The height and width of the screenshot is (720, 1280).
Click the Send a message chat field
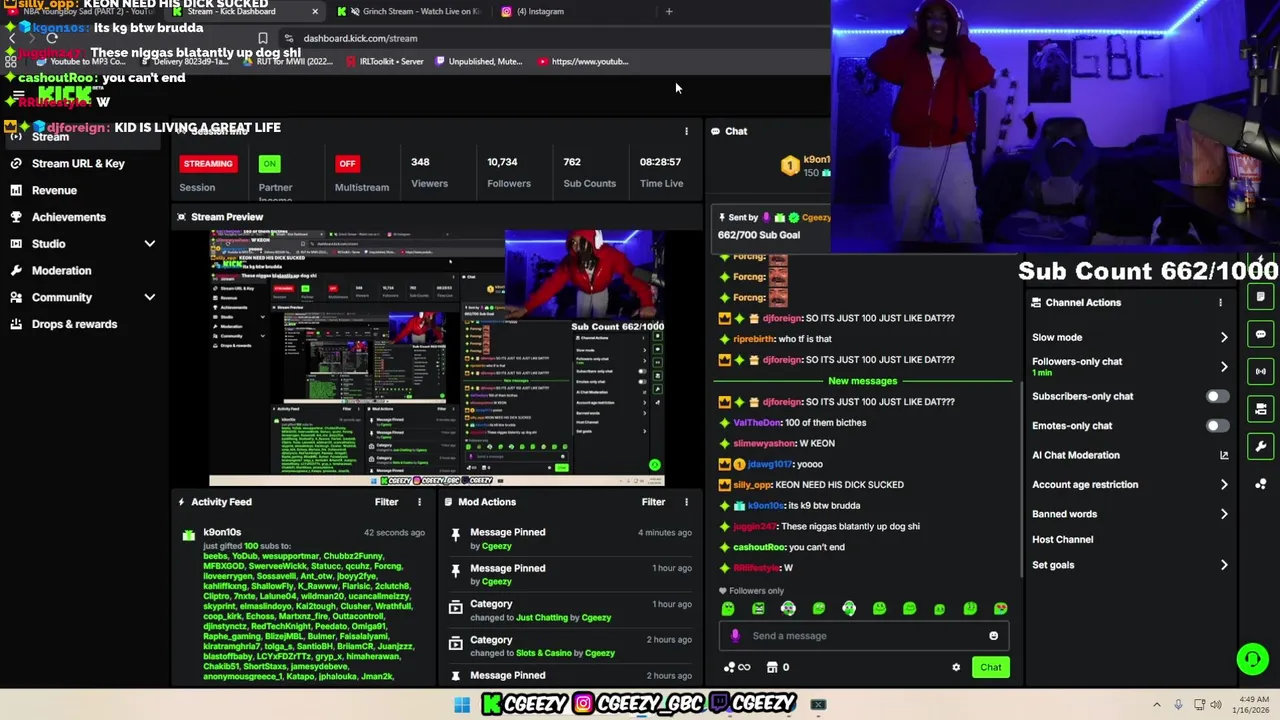click(866, 636)
